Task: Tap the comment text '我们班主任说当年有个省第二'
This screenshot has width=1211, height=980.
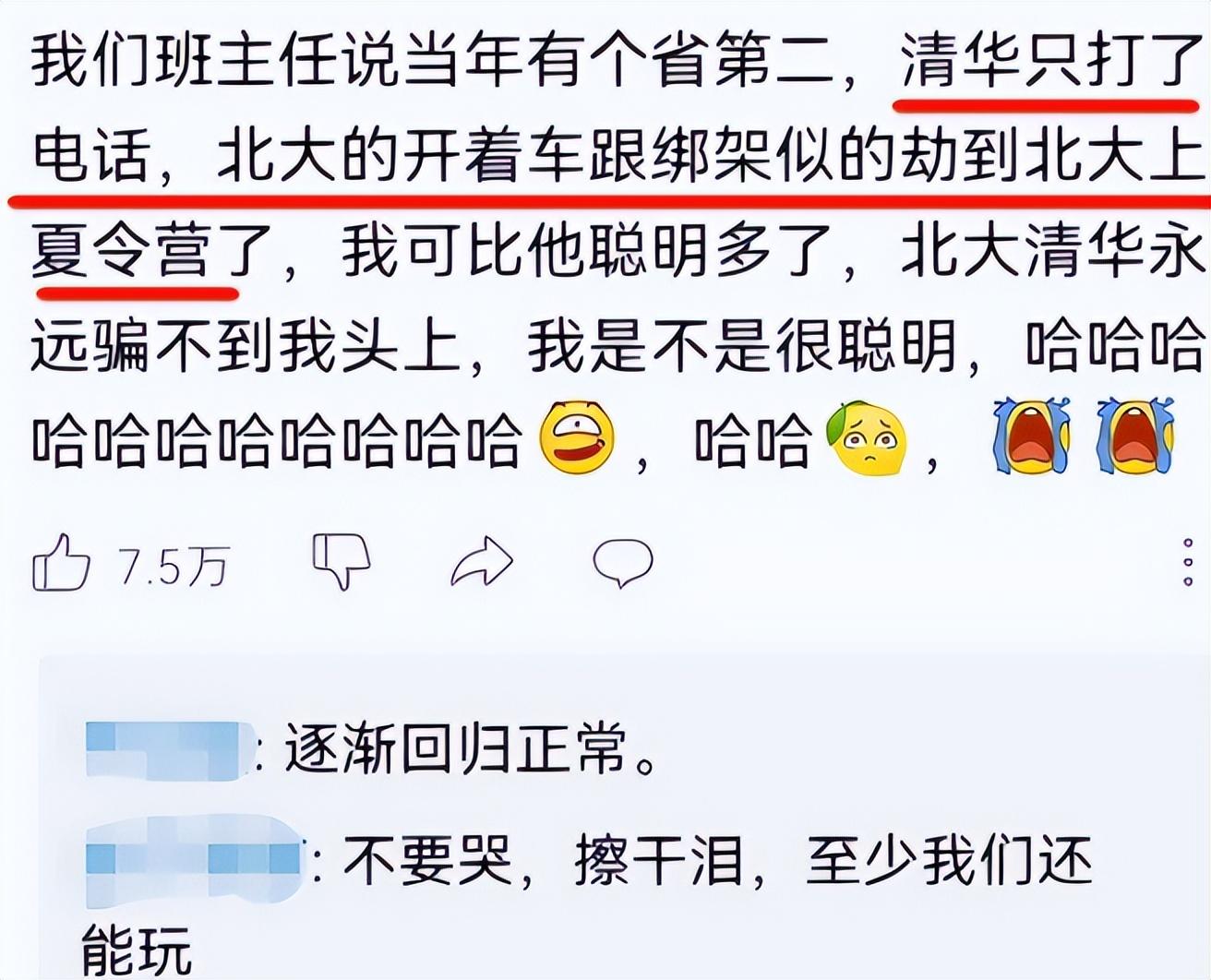Action: point(432,61)
